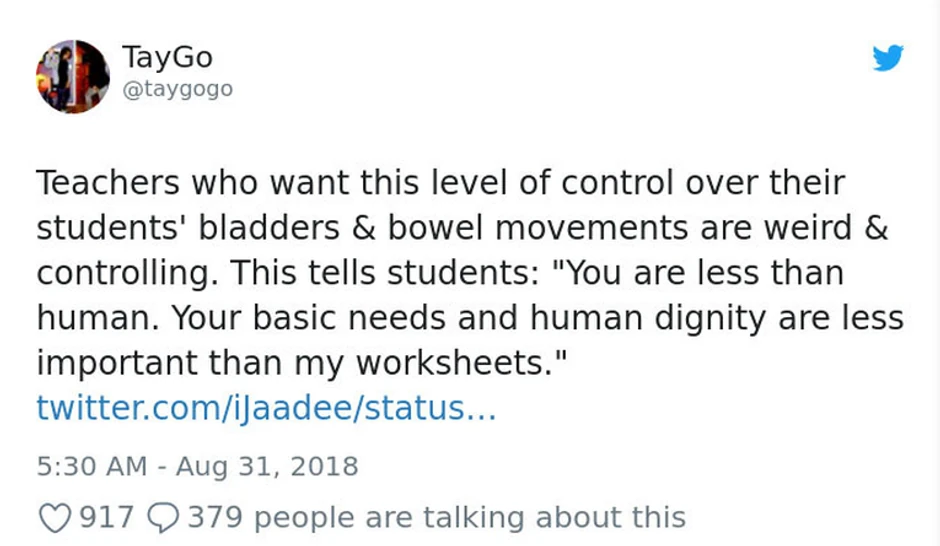The height and width of the screenshot is (546, 940).
Task: Click the TayGo display name
Action: tap(167, 57)
